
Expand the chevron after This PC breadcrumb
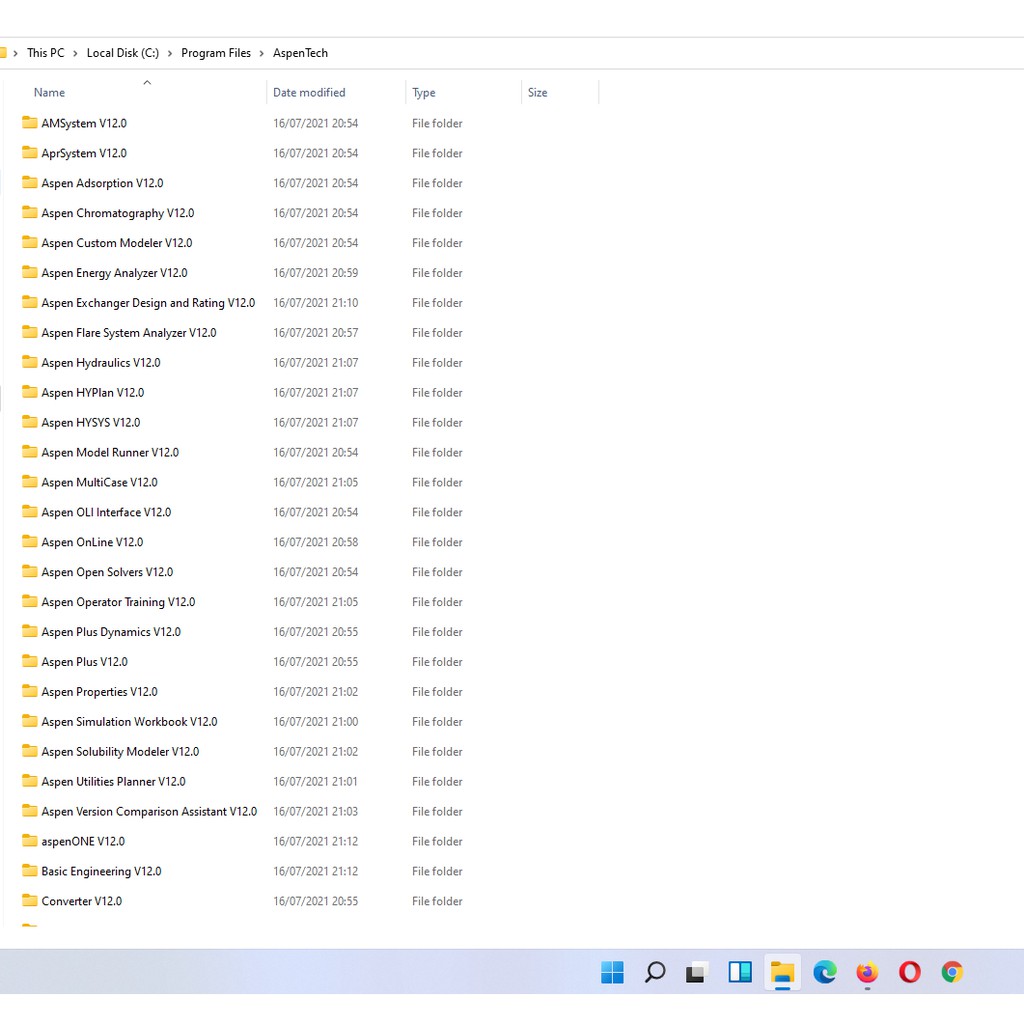pyautogui.click(x=76, y=53)
